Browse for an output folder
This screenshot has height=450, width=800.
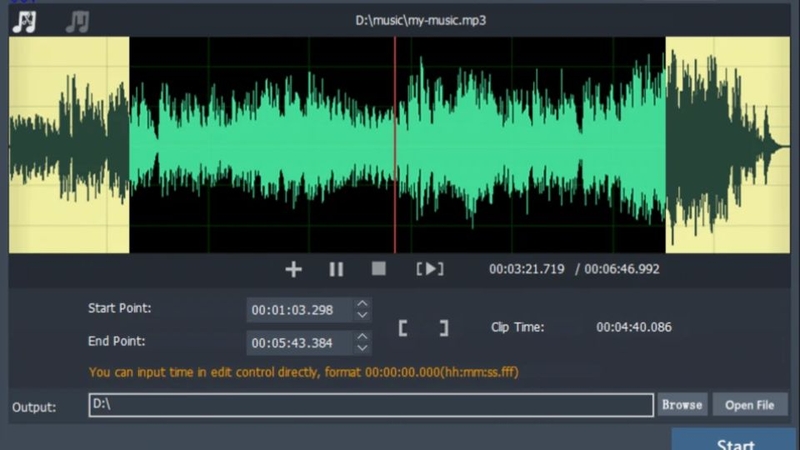pos(682,405)
